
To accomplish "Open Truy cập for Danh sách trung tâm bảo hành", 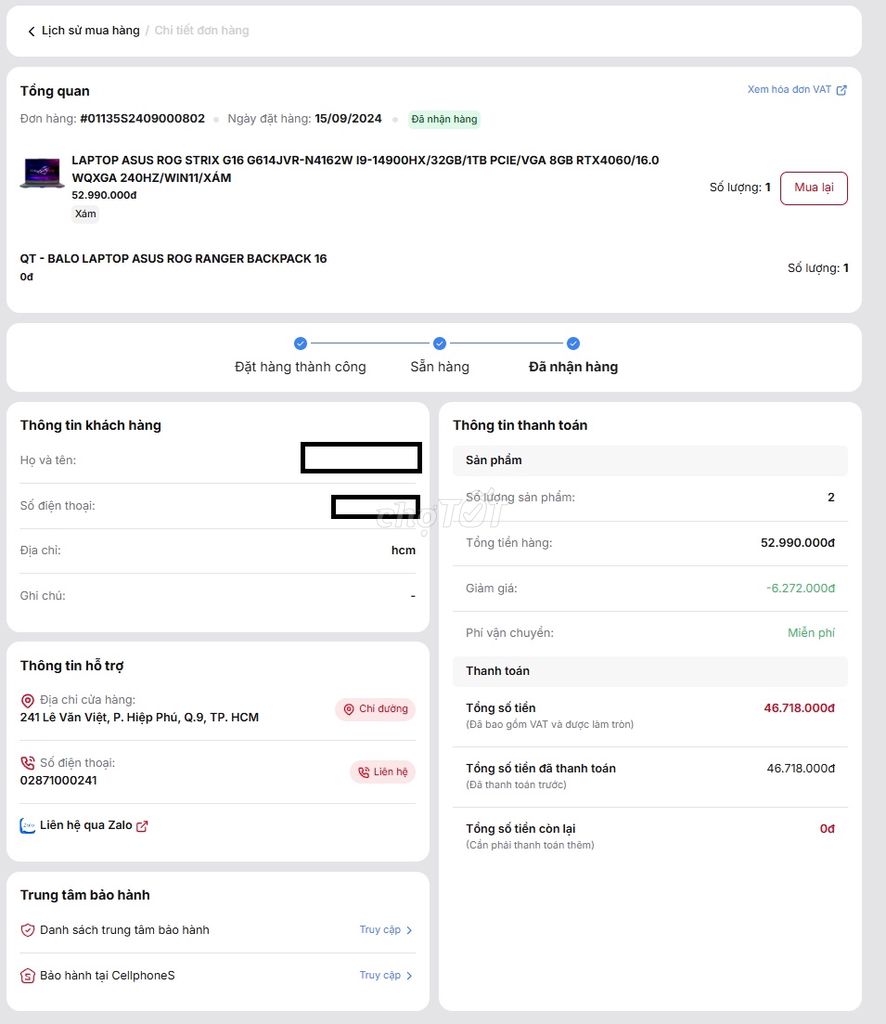I will click(x=380, y=929).
